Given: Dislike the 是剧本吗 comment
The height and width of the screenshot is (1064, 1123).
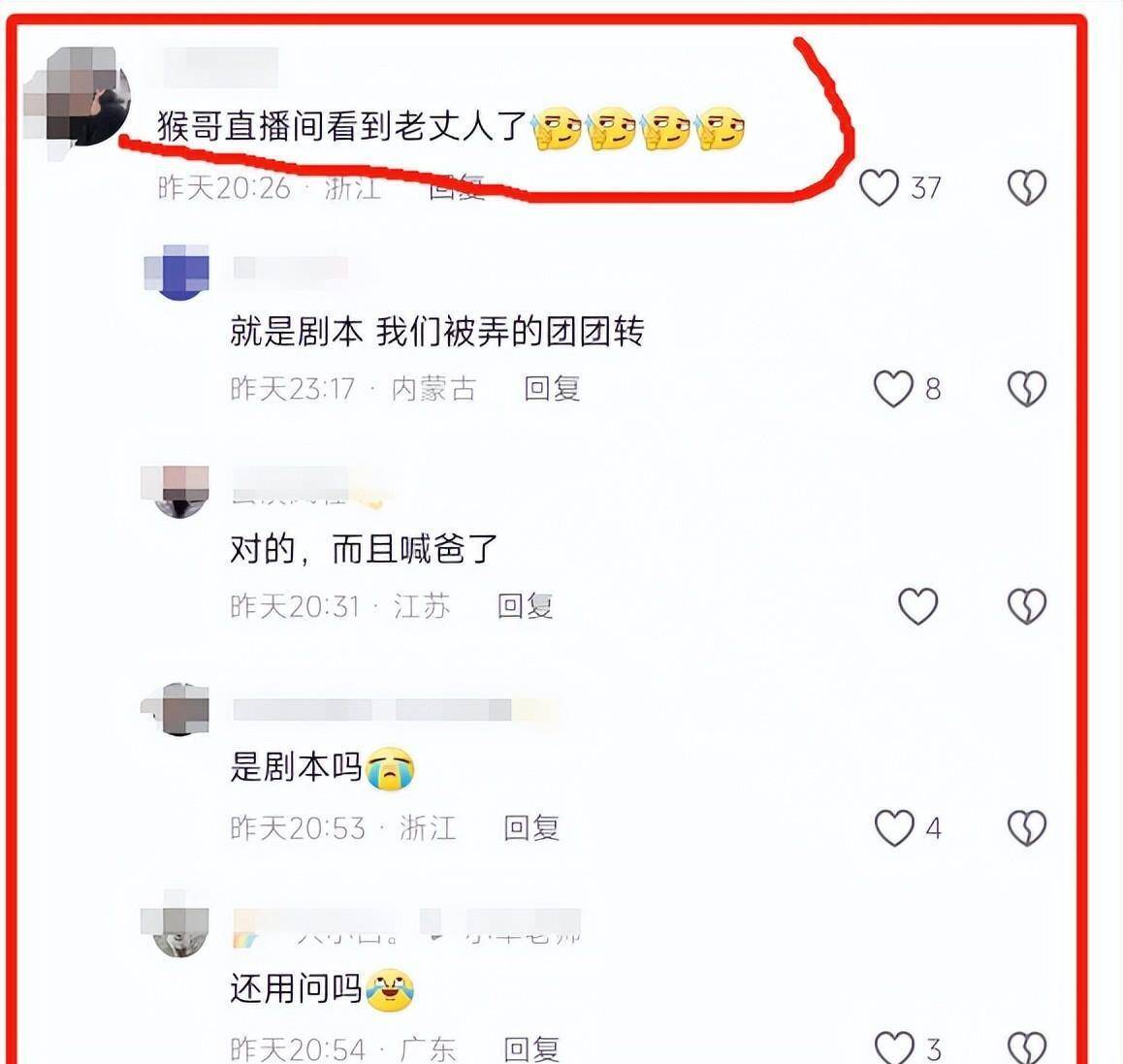Looking at the screenshot, I should pos(1027,828).
